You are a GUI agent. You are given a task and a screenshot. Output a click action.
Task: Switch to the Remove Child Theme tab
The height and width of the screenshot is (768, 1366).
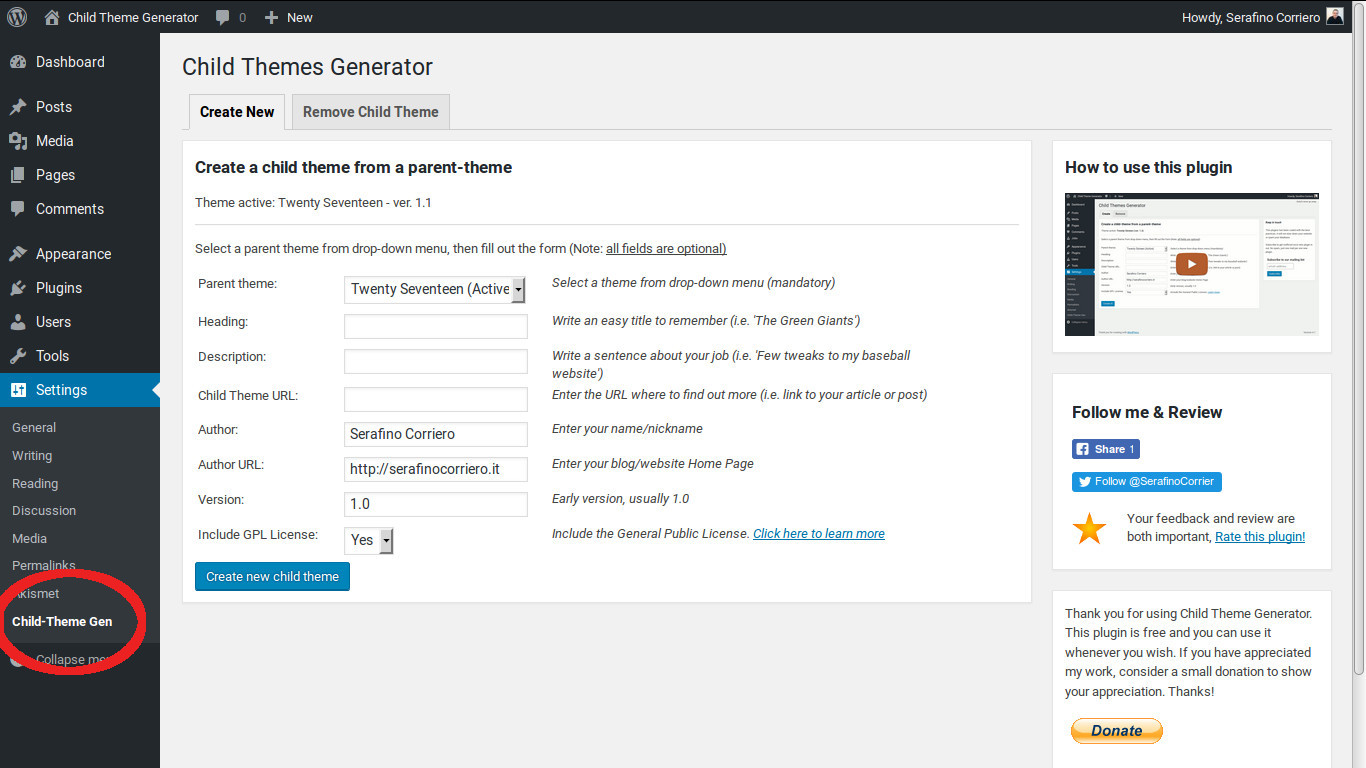[x=370, y=112]
